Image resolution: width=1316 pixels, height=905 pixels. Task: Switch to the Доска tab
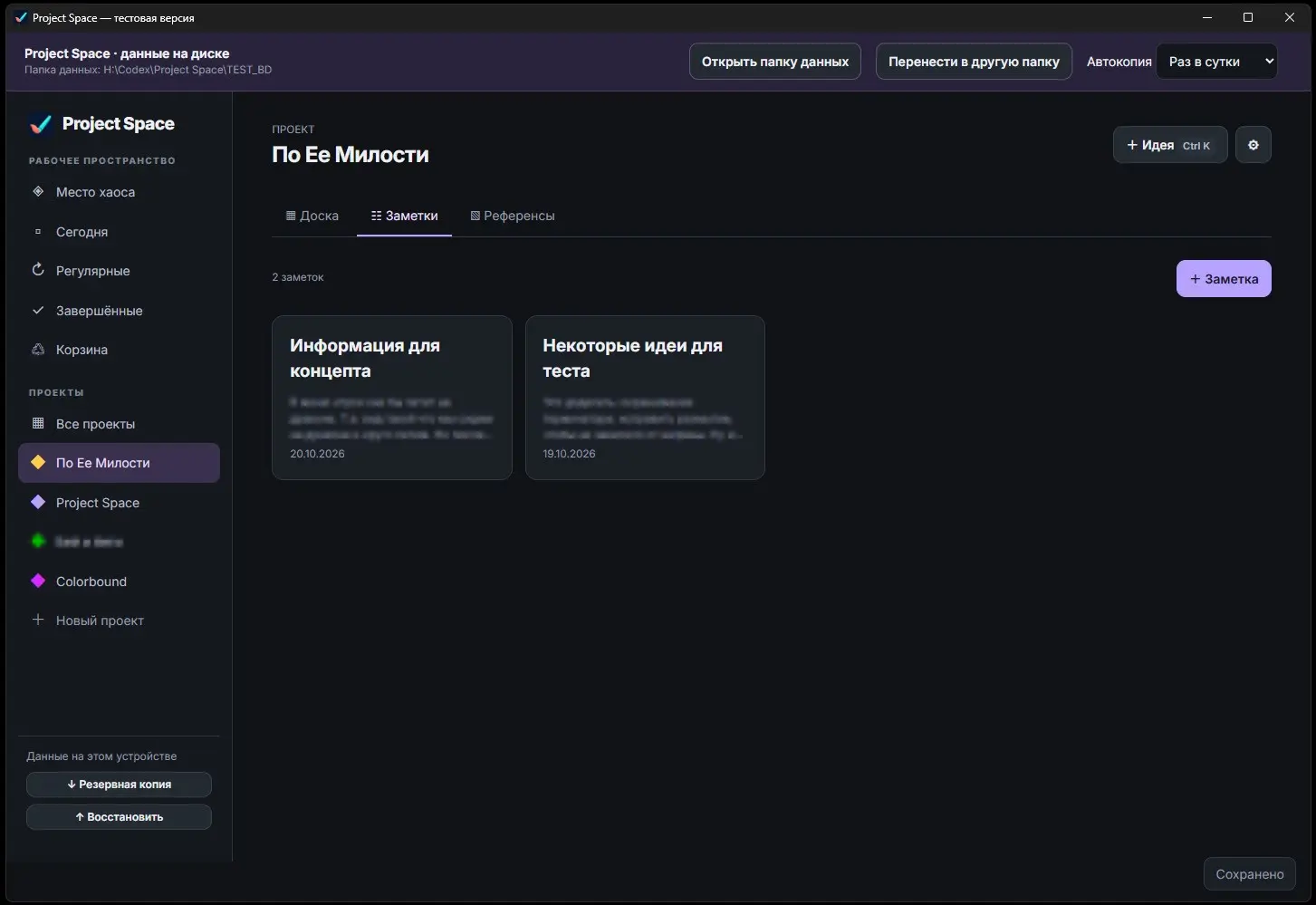(312, 216)
